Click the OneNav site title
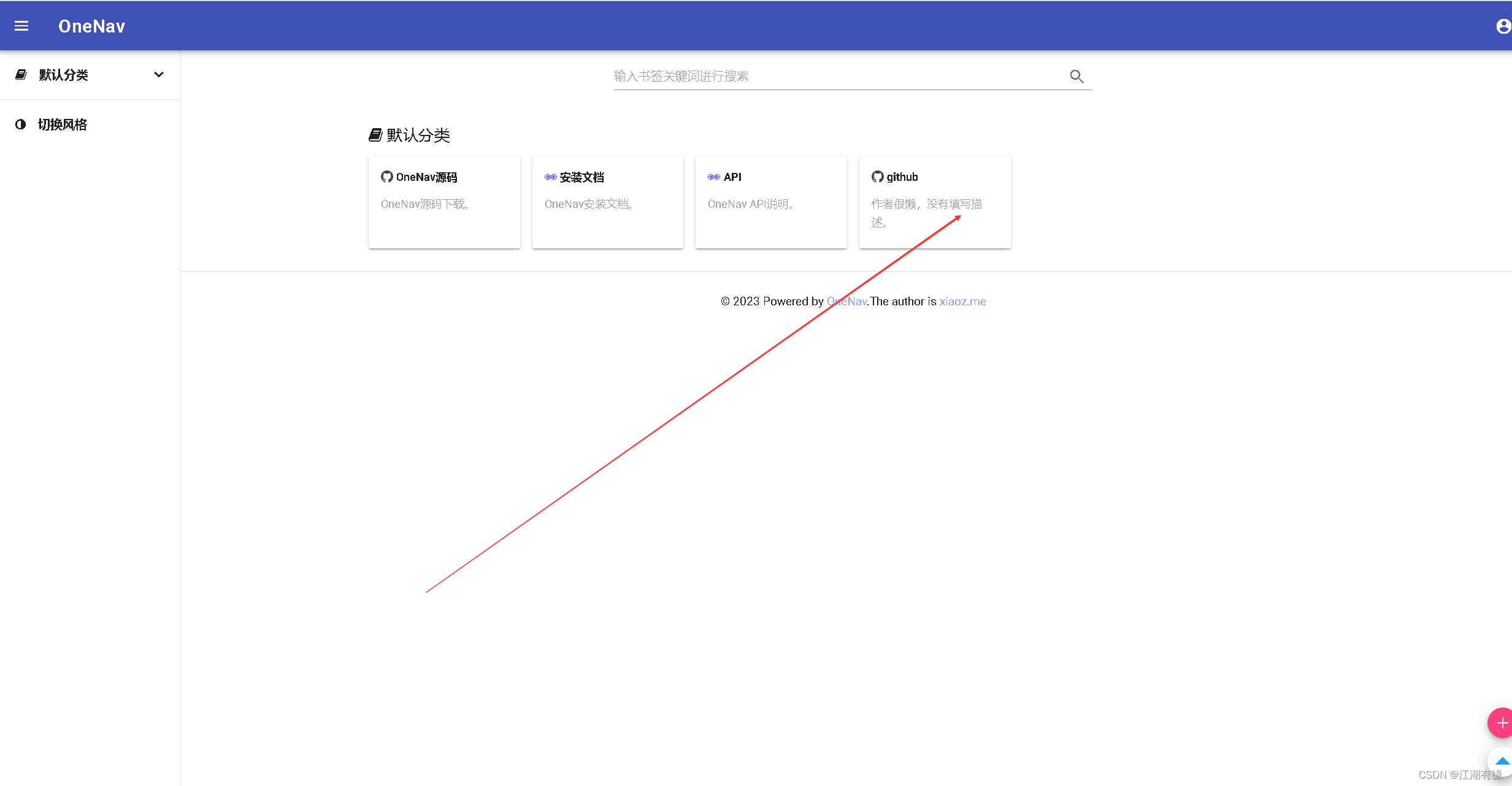The height and width of the screenshot is (786, 1512). [91, 26]
